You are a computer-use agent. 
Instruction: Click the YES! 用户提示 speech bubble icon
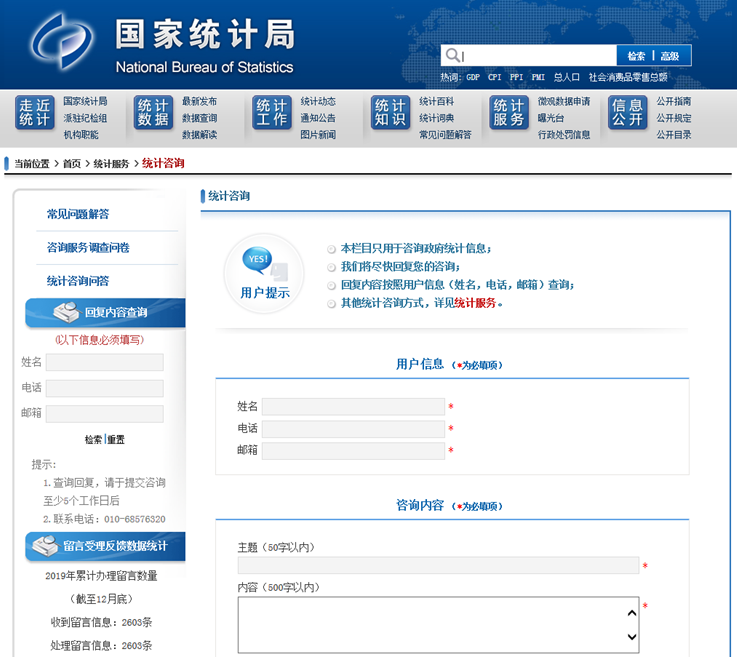coord(257,262)
